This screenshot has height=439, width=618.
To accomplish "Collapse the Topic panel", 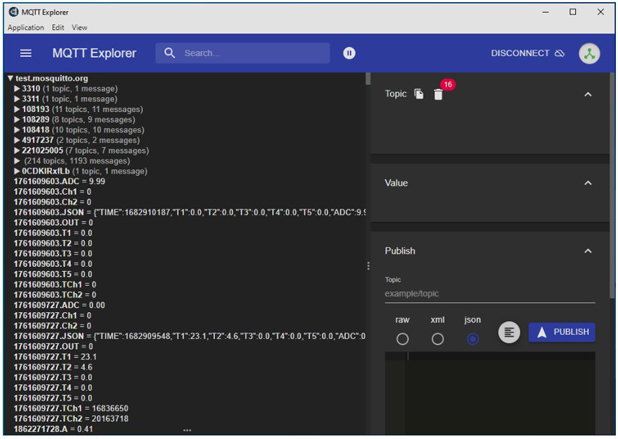I will [x=588, y=94].
